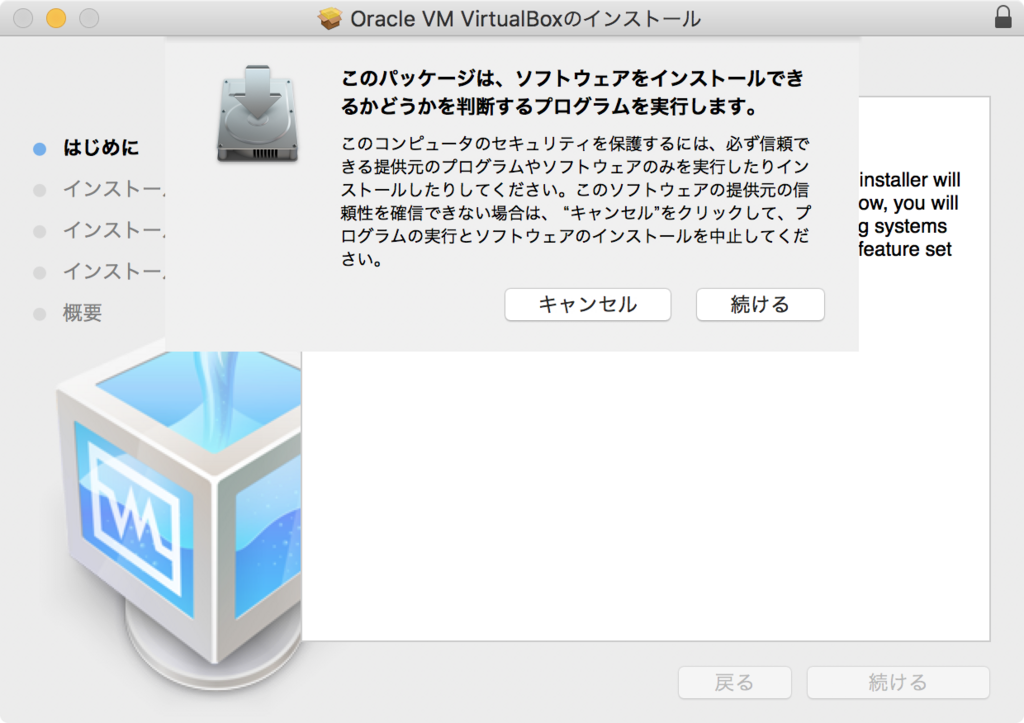1024x723 pixels.
Task: Click the text 'feature set' in content pane
Action: [x=905, y=249]
